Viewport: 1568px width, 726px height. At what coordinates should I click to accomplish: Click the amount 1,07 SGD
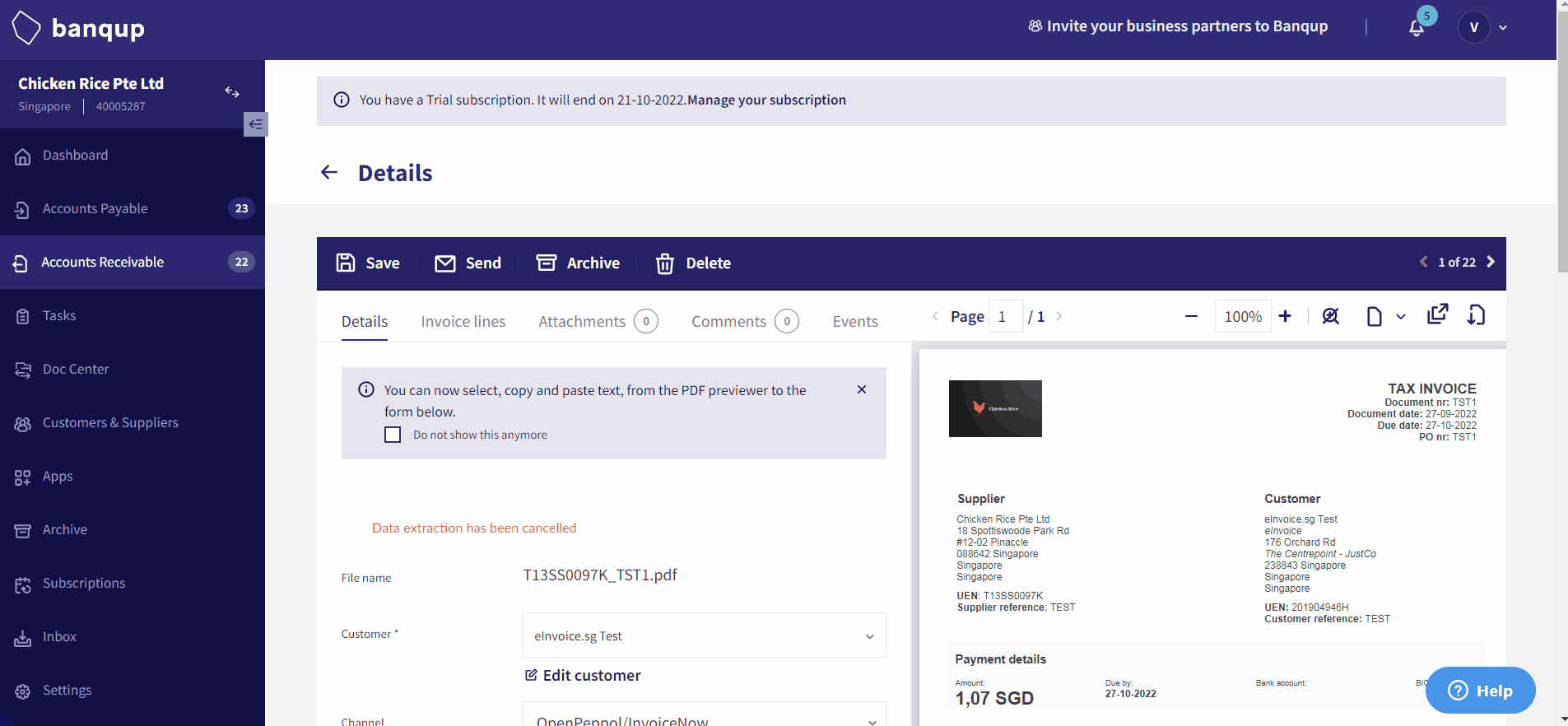994,698
